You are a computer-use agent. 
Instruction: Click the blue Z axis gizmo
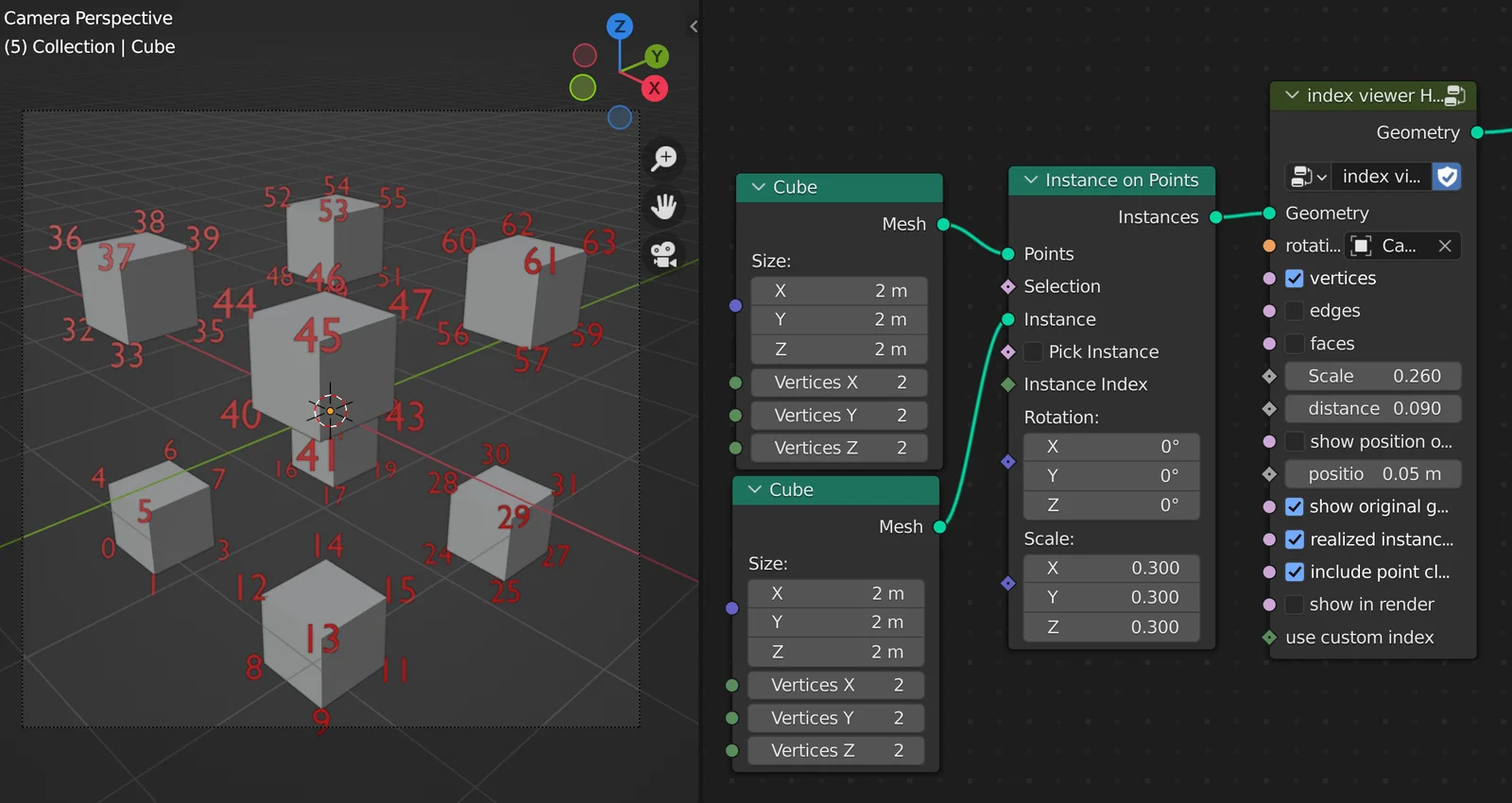point(620,26)
